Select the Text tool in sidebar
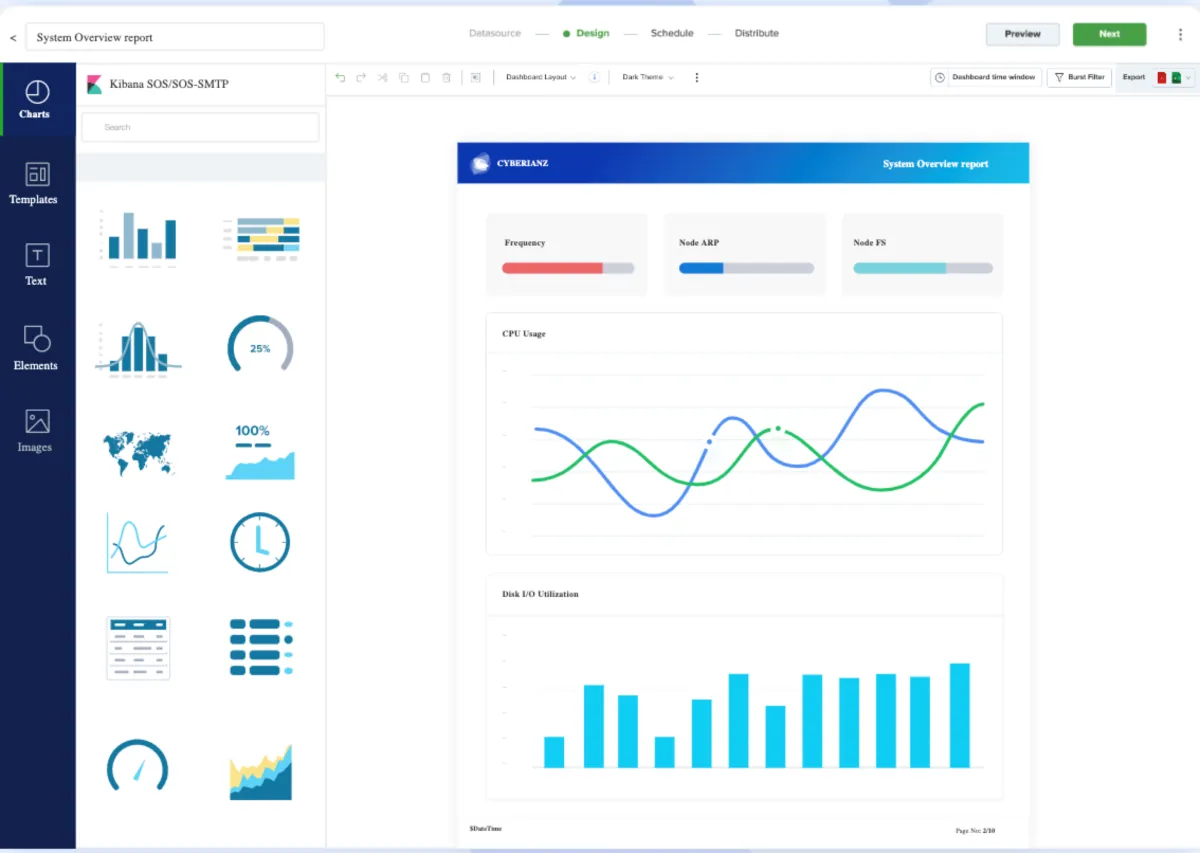Image resolution: width=1200 pixels, height=853 pixels. (36, 265)
